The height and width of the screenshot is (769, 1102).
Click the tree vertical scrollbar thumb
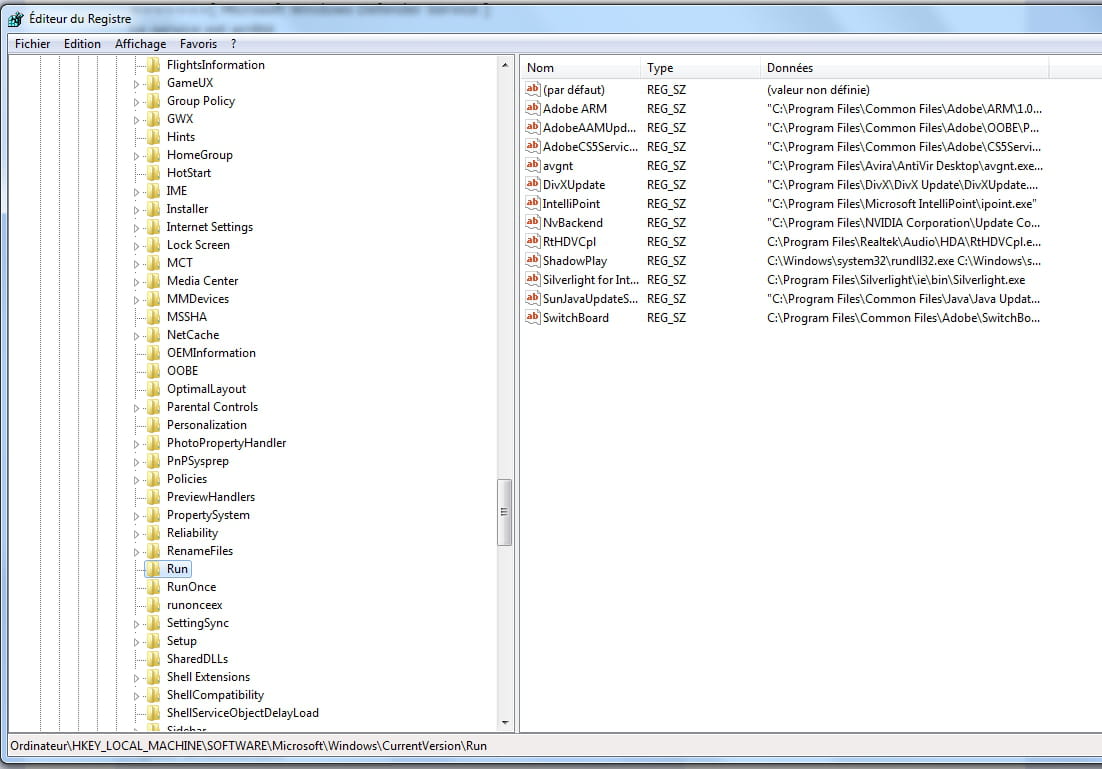[x=505, y=512]
